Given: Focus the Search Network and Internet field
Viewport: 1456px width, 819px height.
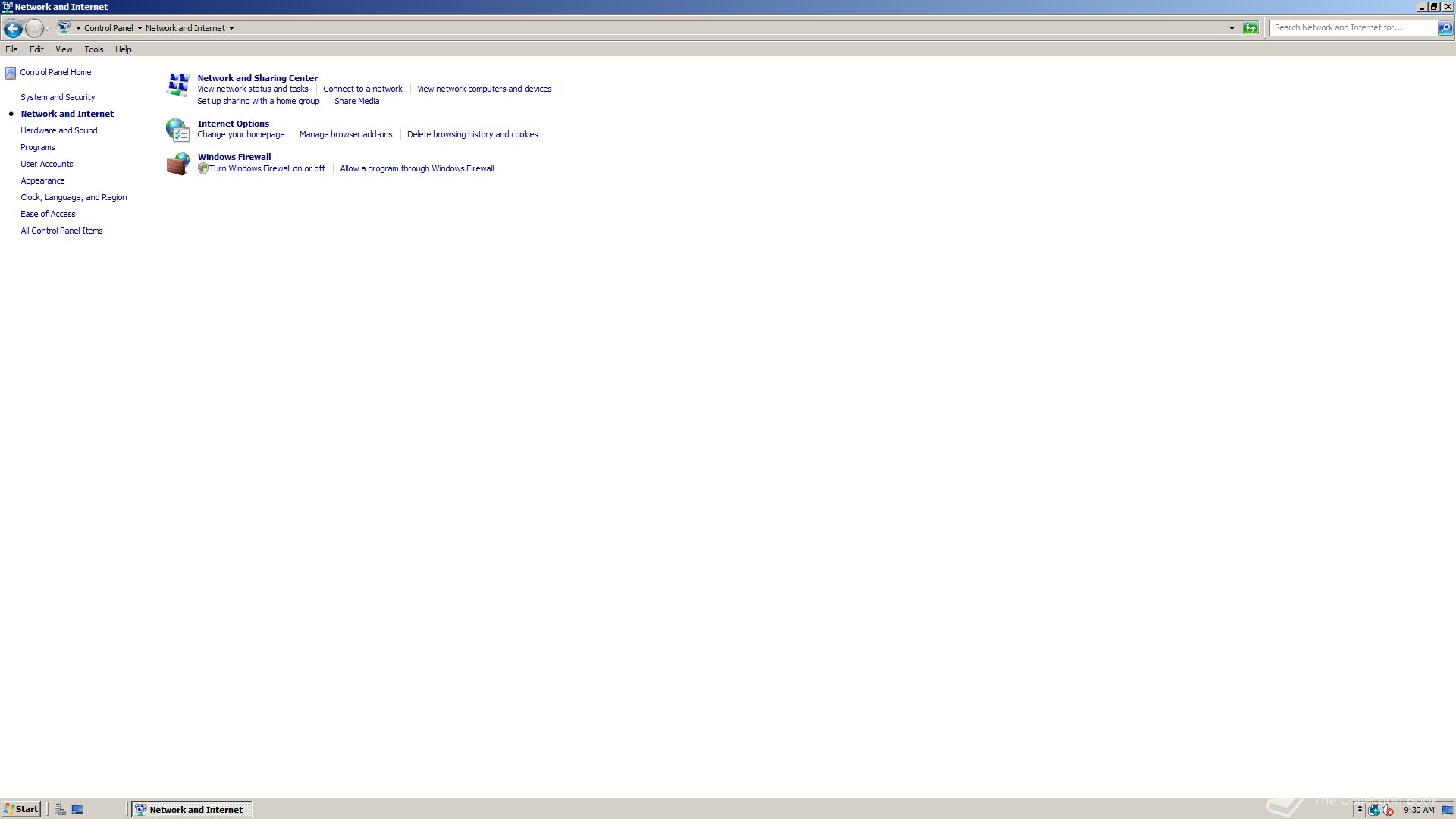Looking at the screenshot, I should (x=1353, y=27).
